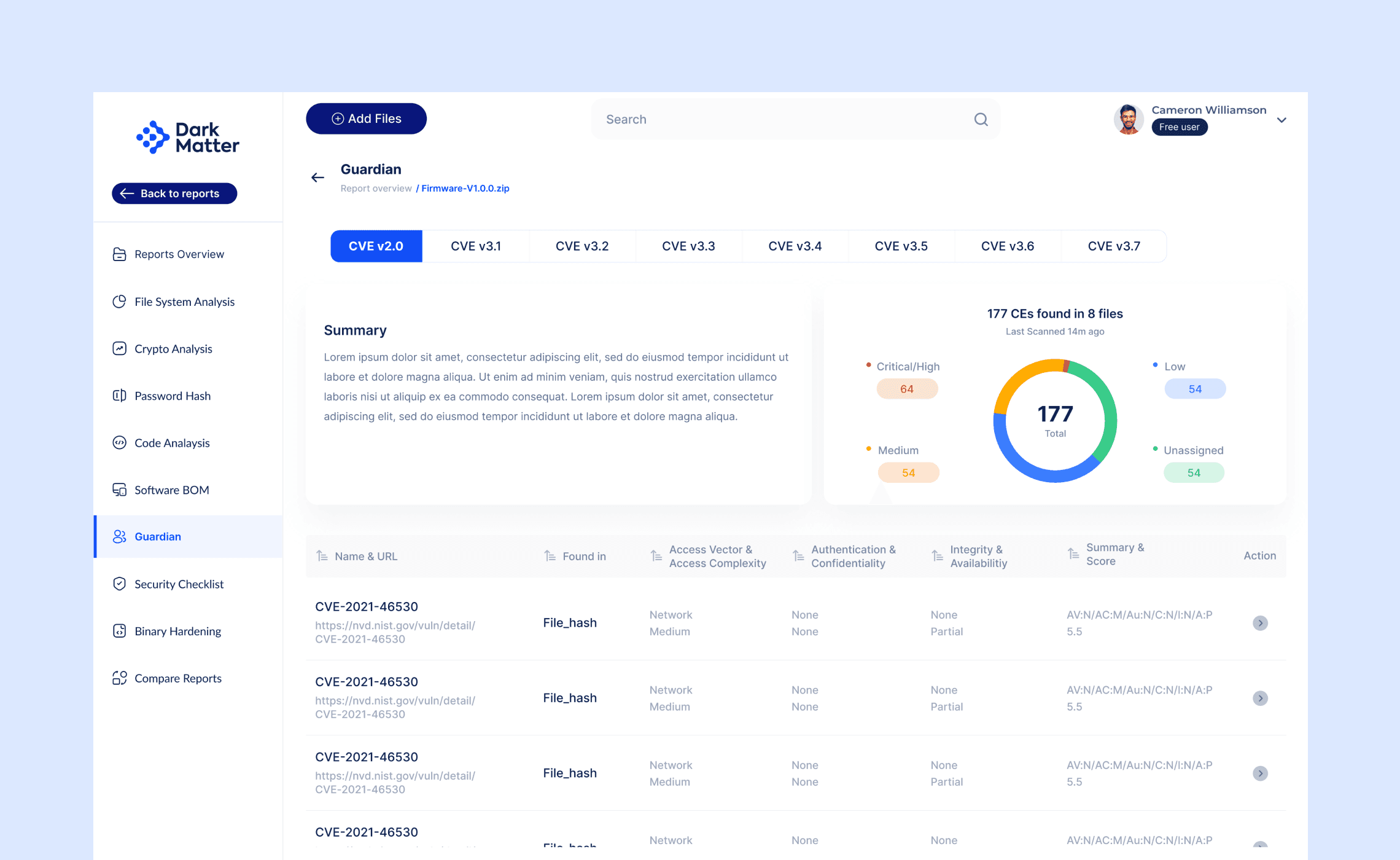Focus the Search input field
This screenshot has height=860, width=1400.
click(780, 119)
